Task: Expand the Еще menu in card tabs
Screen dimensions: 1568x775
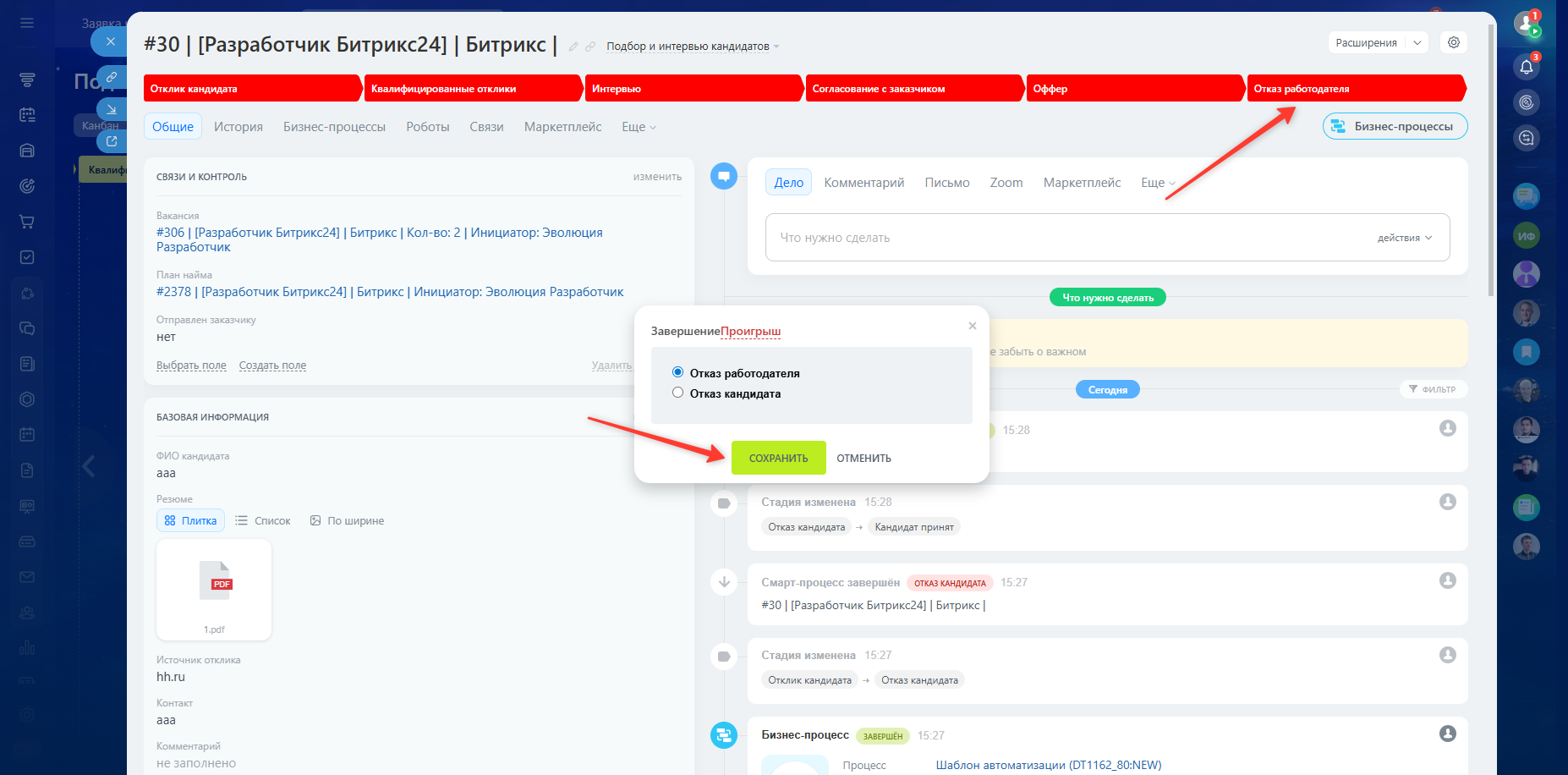Action: 639,127
